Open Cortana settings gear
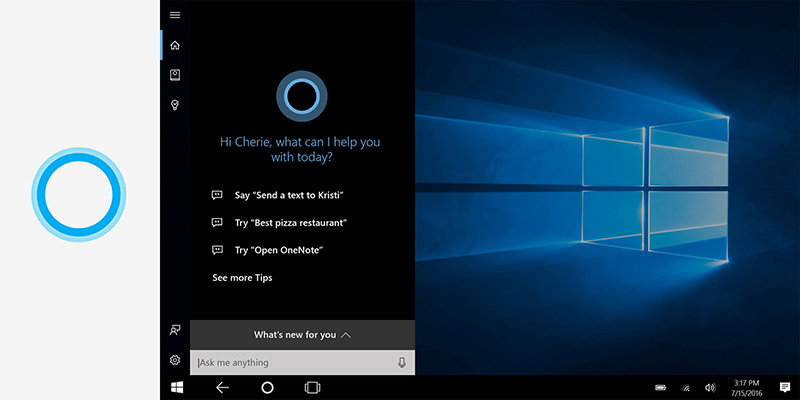The image size is (800, 400). (175, 360)
